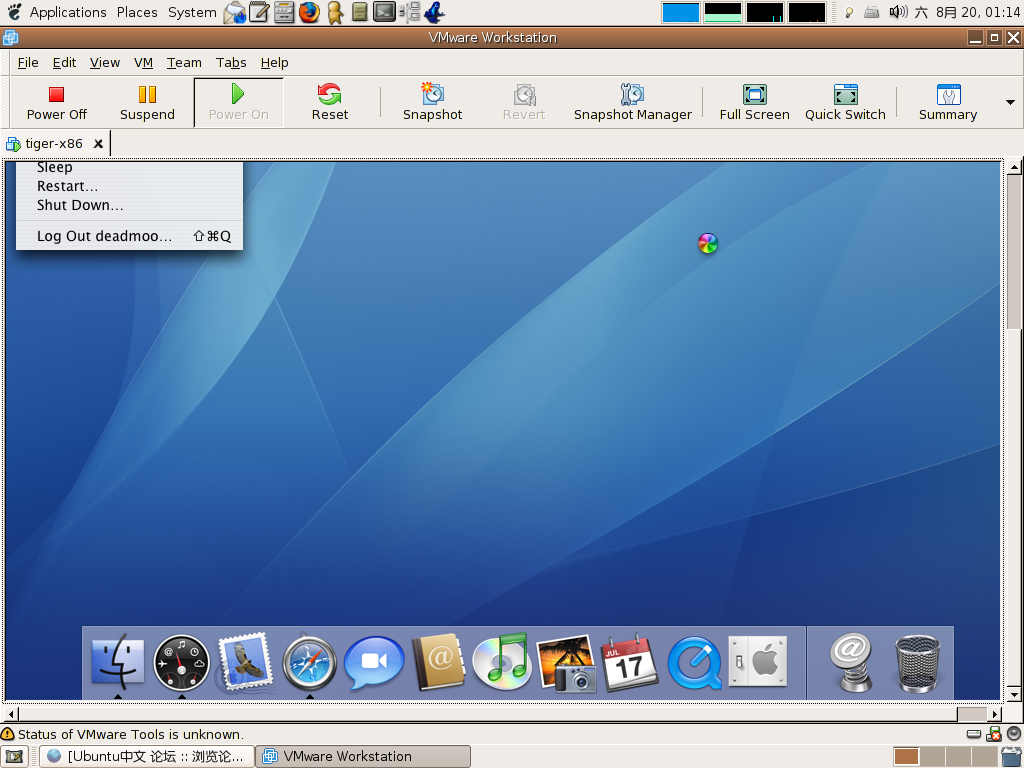The height and width of the screenshot is (768, 1024).
Task: Click the @ spring website icon
Action: click(x=851, y=662)
